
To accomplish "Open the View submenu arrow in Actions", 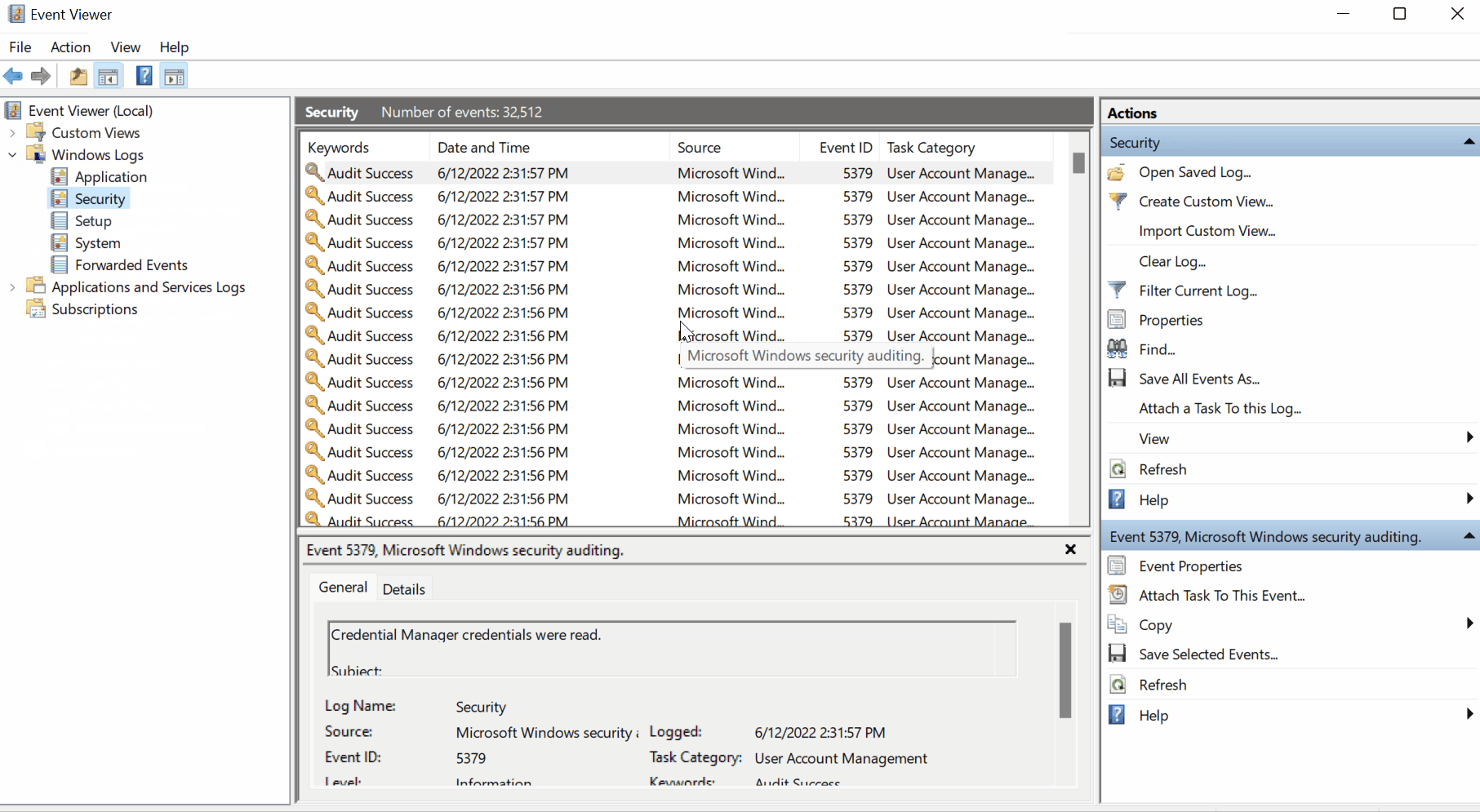I will (1469, 438).
